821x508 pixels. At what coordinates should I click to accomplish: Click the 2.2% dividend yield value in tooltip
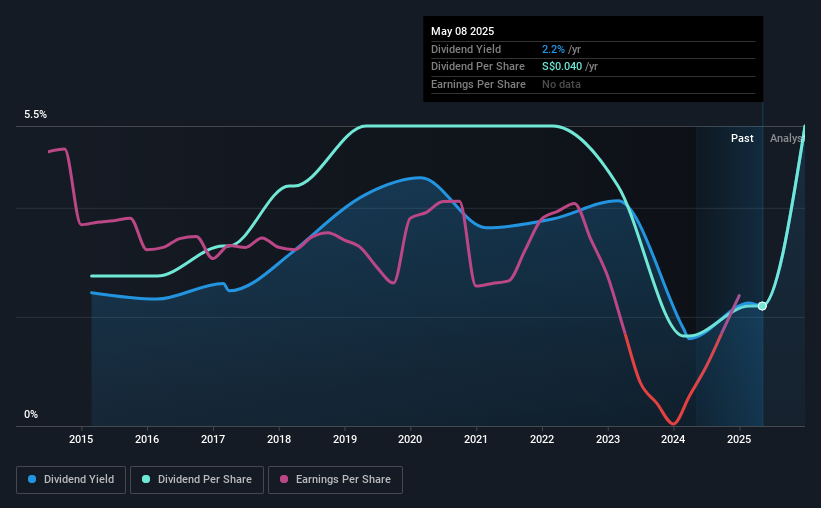(553, 49)
